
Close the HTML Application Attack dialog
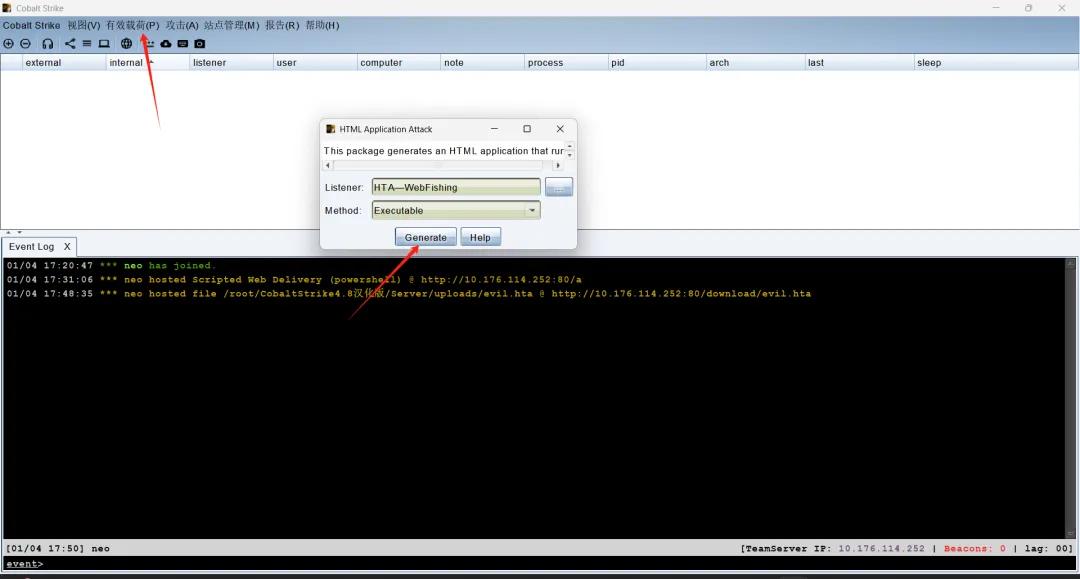560,129
